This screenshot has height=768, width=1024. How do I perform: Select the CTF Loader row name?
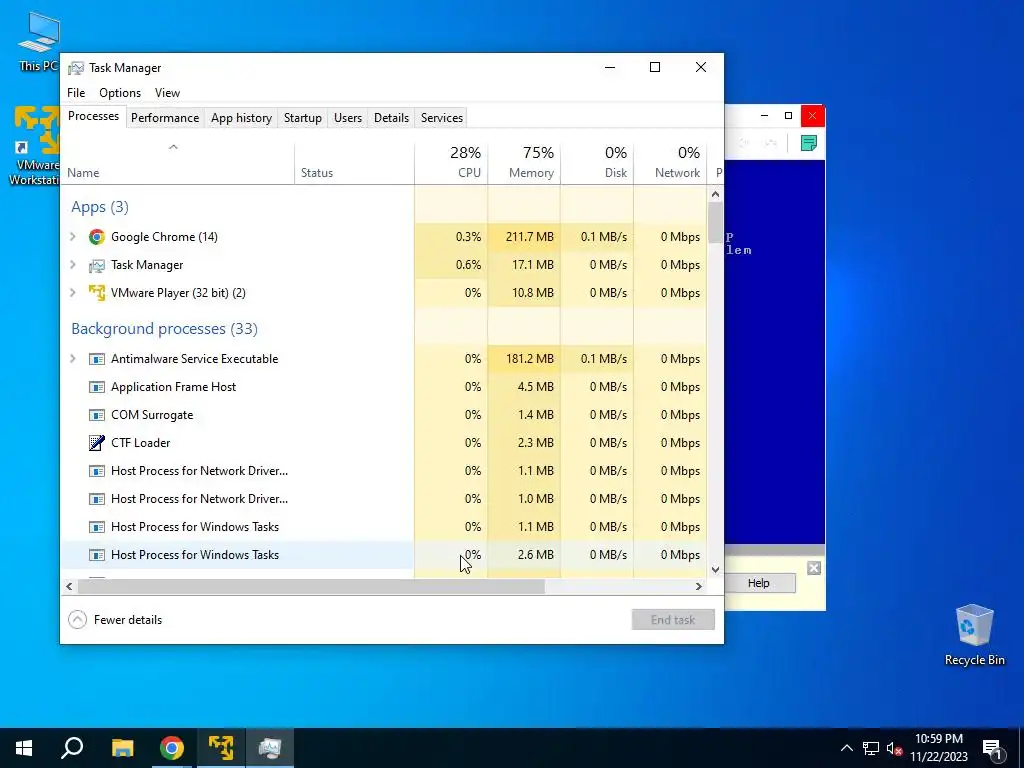(x=140, y=443)
